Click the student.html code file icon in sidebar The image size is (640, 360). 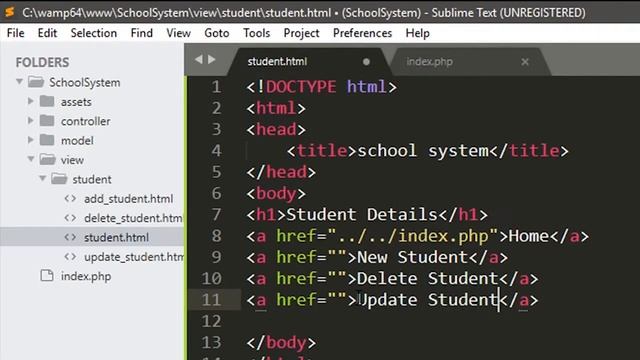tap(70, 237)
